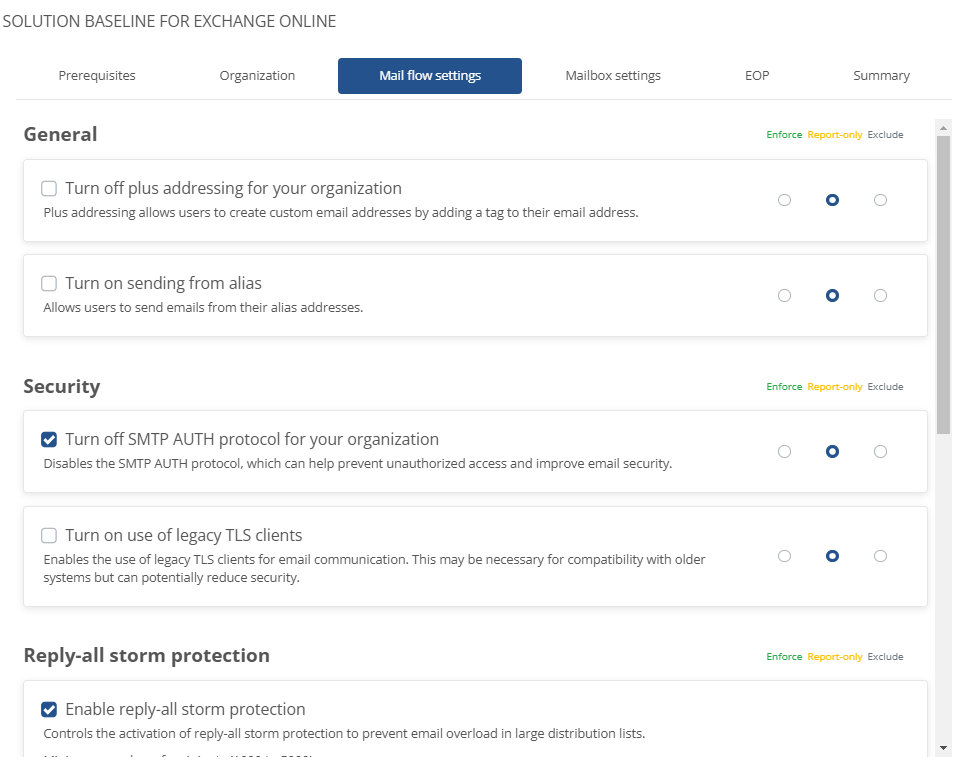Select the Mail flow settings tab

pos(430,76)
